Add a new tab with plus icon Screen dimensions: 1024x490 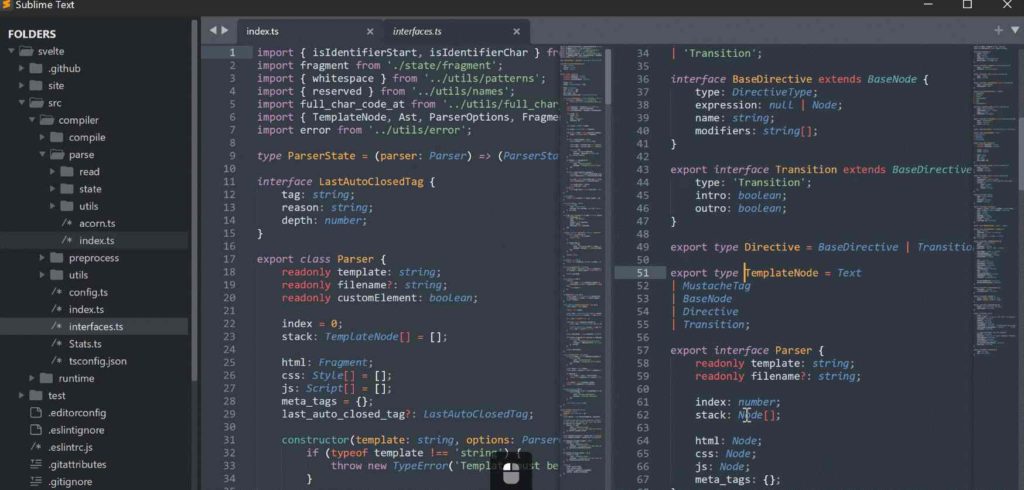pyautogui.click(x=998, y=30)
